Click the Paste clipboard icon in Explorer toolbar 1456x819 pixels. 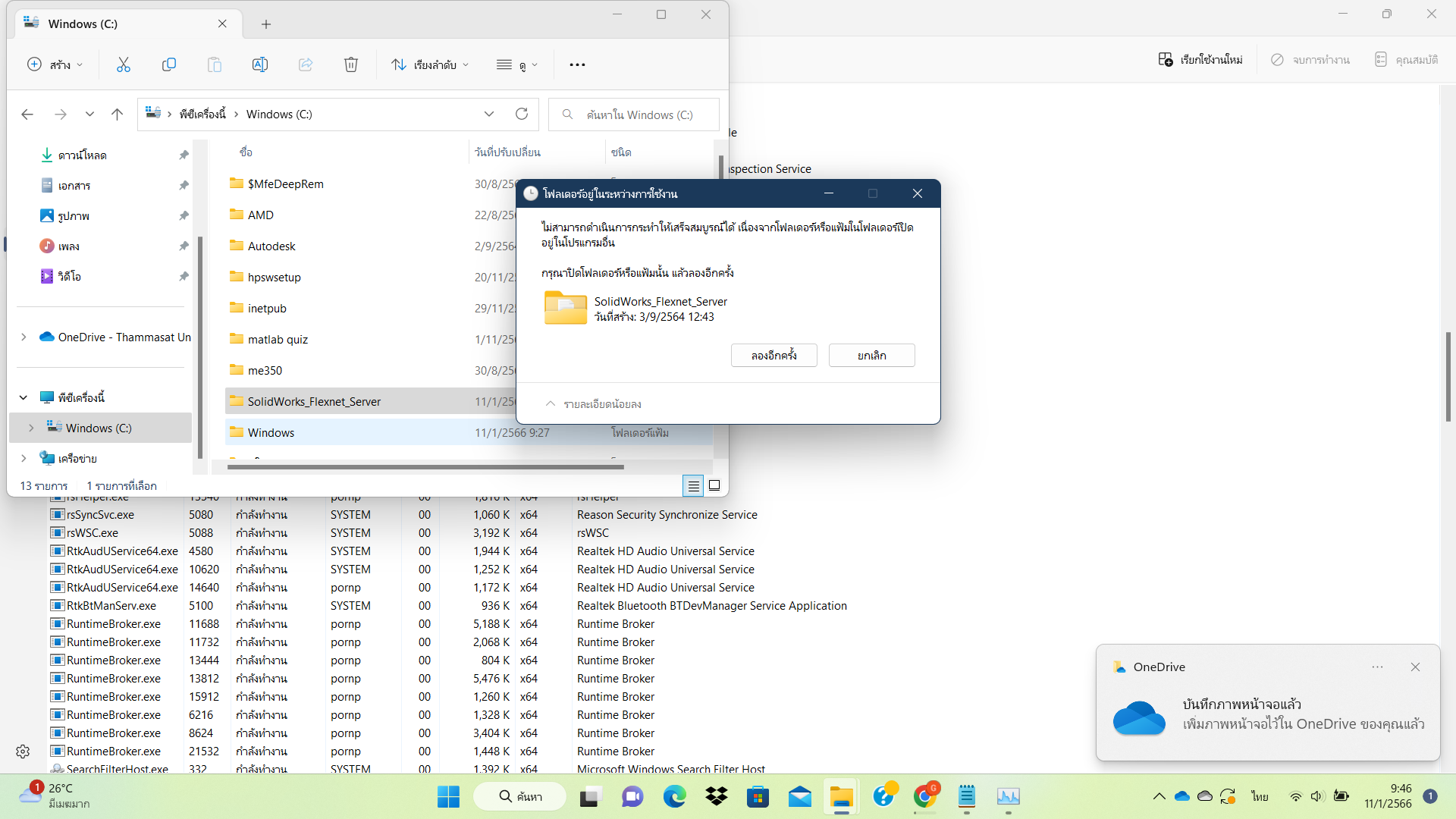[x=215, y=64]
